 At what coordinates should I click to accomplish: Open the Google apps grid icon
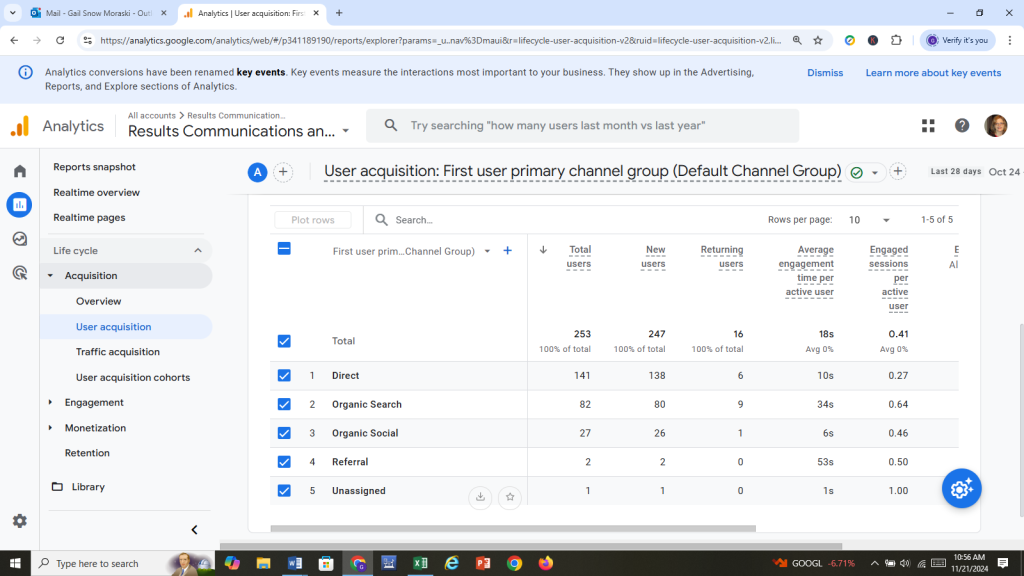click(x=928, y=125)
